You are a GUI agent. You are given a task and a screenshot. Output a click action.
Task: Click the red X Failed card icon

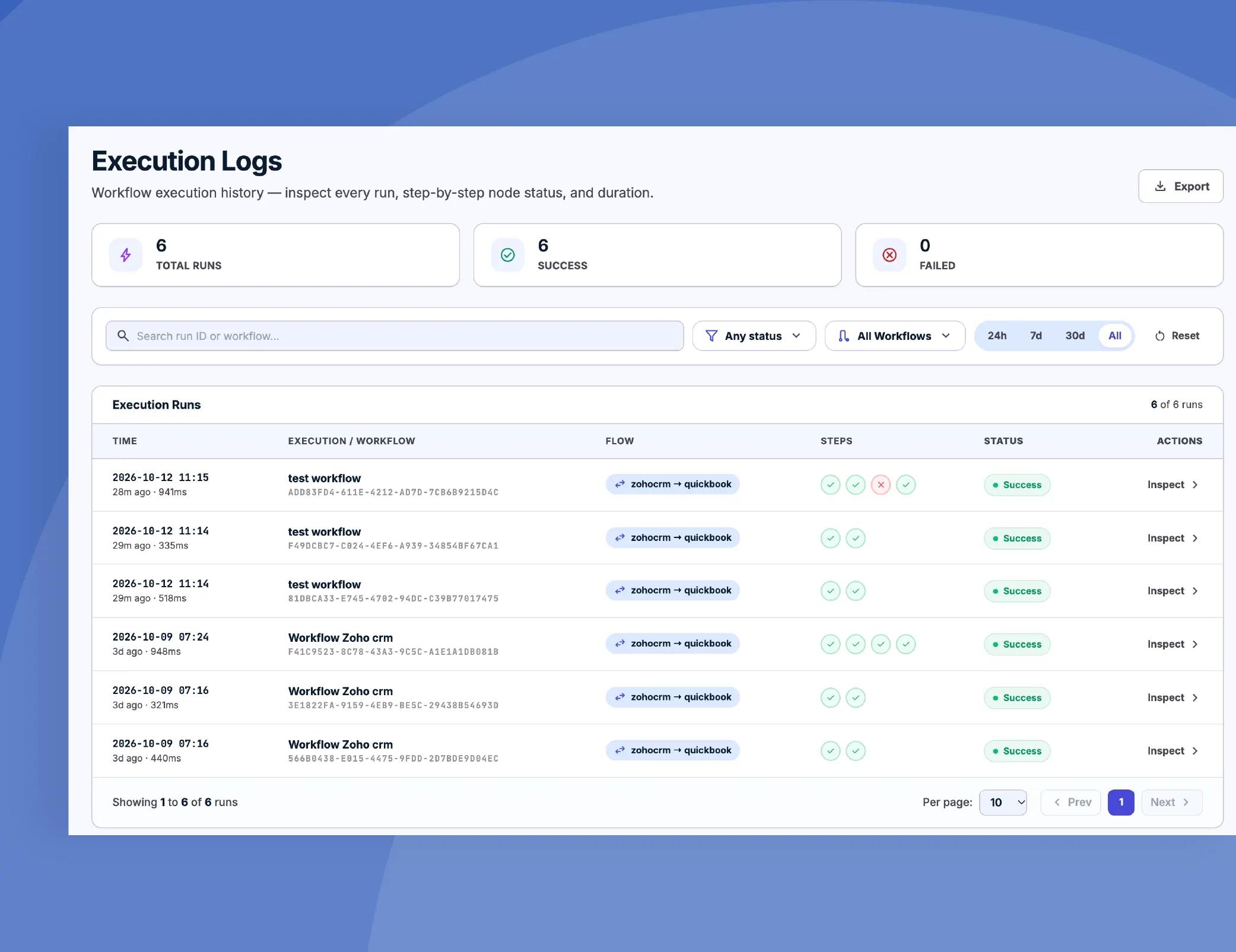(889, 255)
